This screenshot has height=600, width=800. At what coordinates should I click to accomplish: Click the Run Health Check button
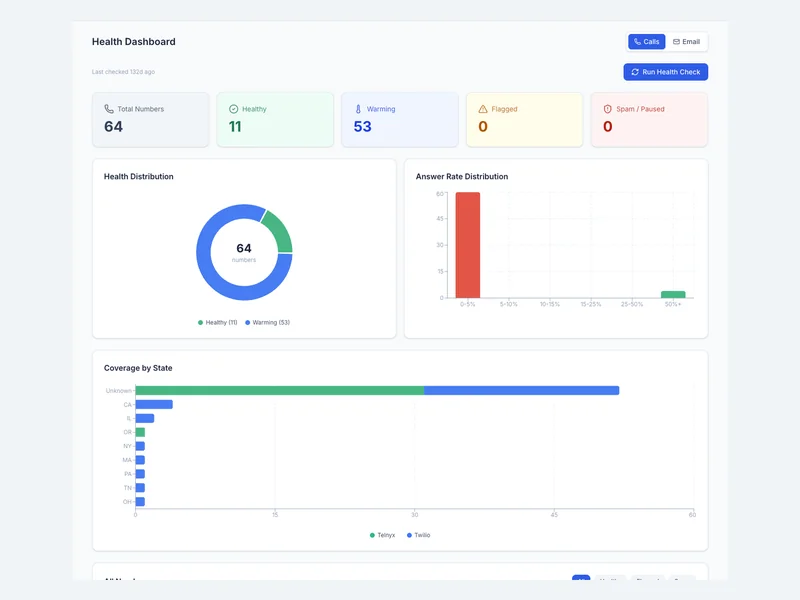click(665, 72)
